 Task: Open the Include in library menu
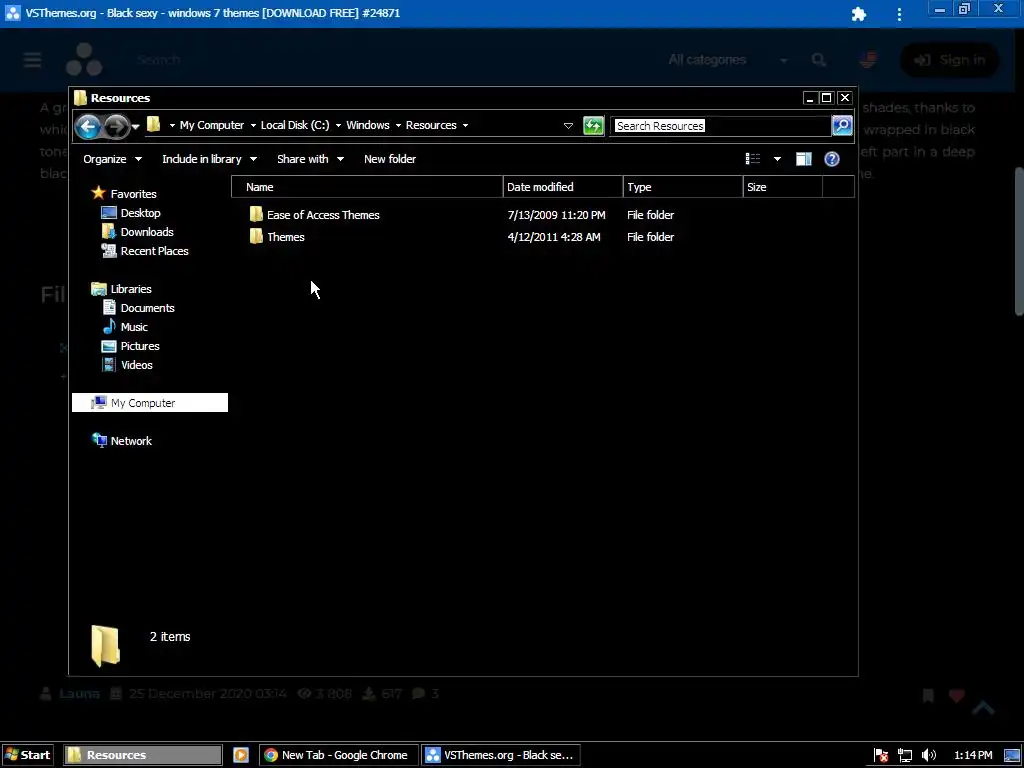209,159
